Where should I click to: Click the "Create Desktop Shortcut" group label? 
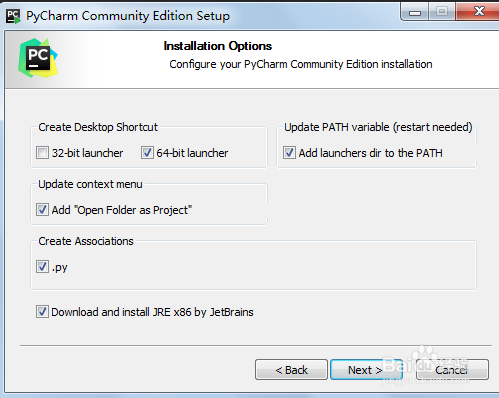click(x=98, y=127)
